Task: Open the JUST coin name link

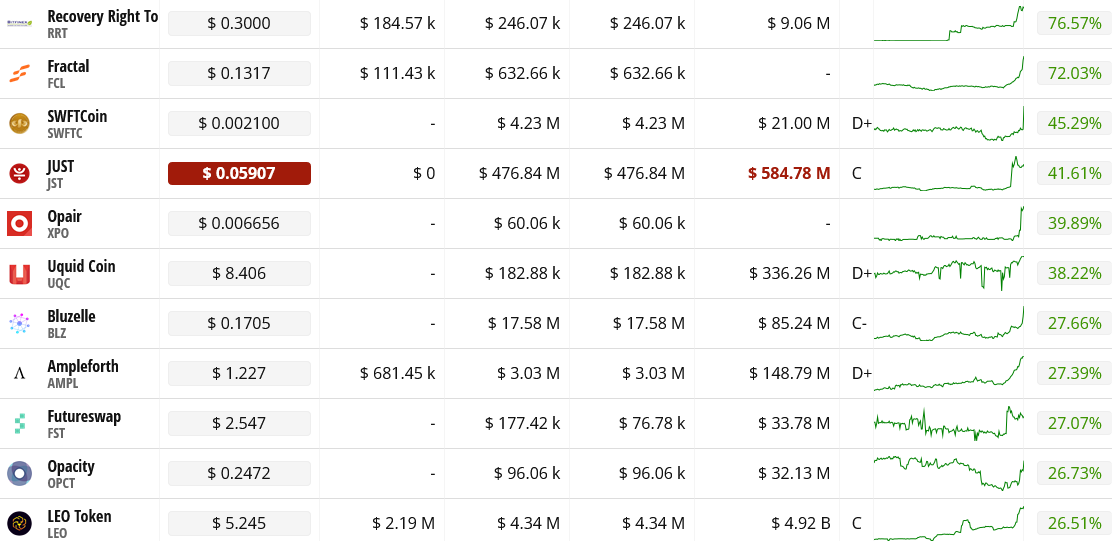Action: click(60, 167)
